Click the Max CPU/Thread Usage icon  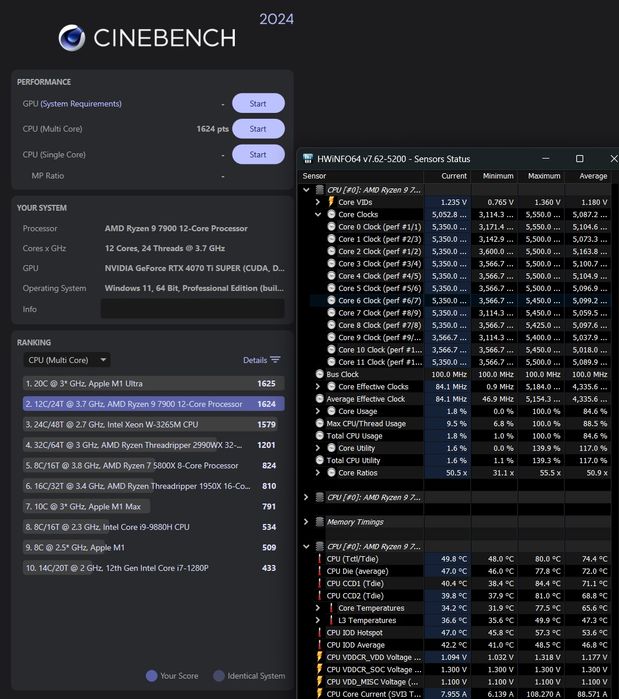pyautogui.click(x=320, y=424)
